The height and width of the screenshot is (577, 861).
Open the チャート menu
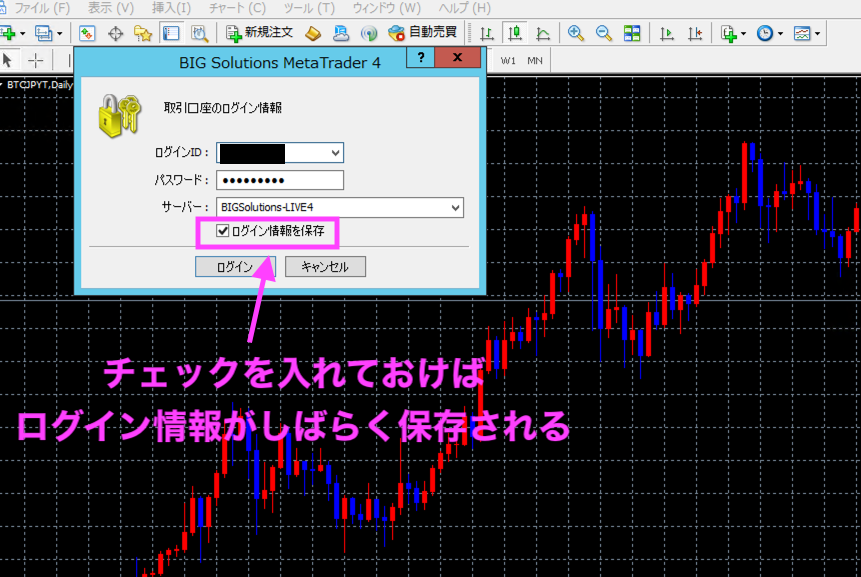(236, 8)
